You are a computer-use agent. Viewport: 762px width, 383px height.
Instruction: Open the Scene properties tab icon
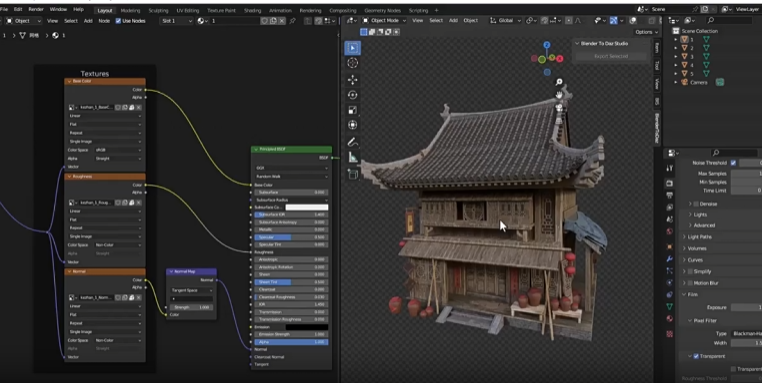(669, 220)
